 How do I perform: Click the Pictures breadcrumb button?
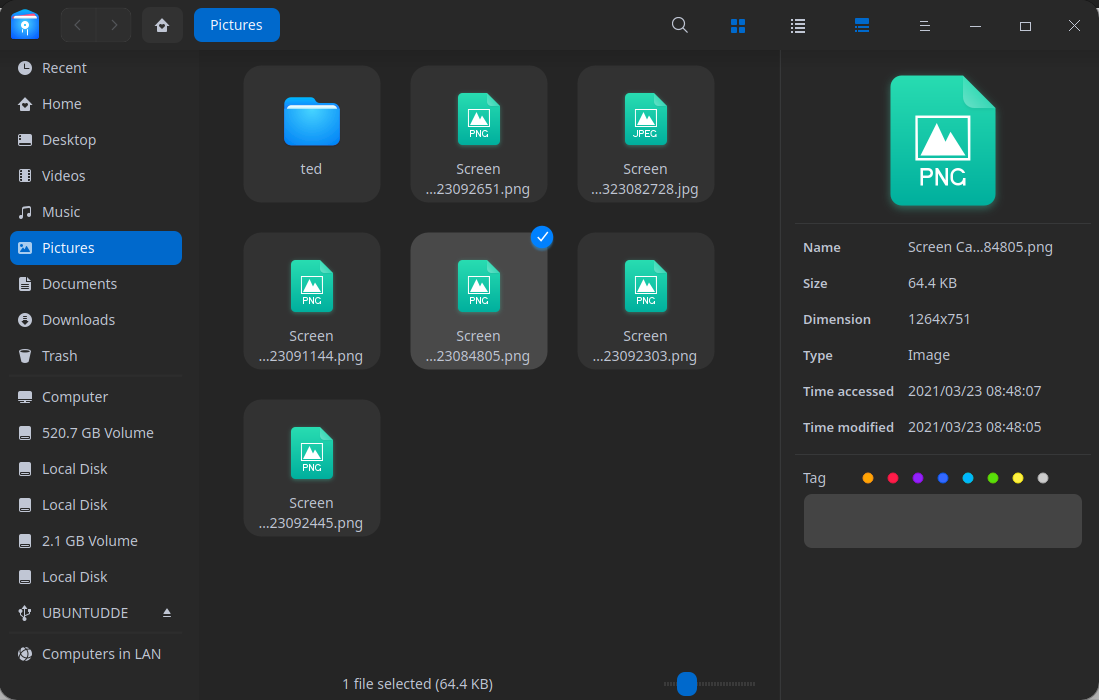[x=236, y=25]
